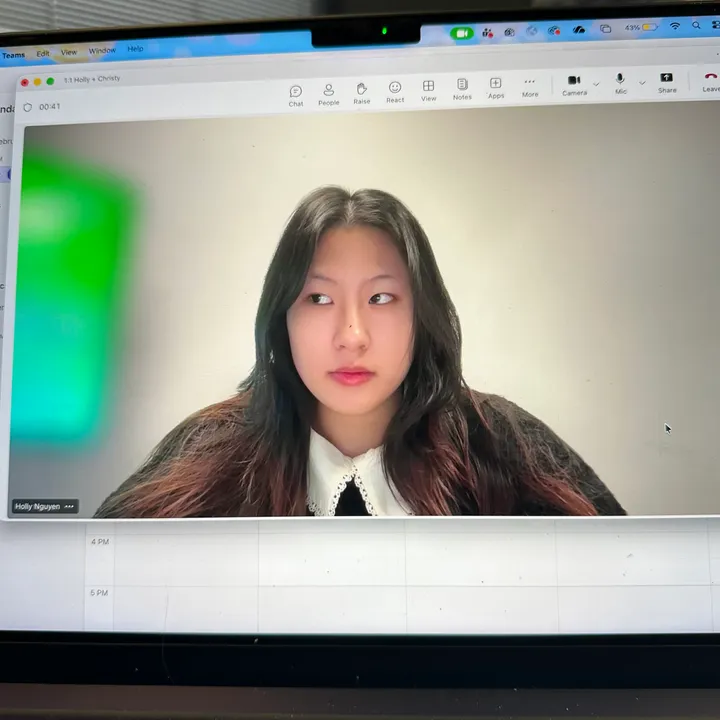Open the More actions menu

[530, 87]
